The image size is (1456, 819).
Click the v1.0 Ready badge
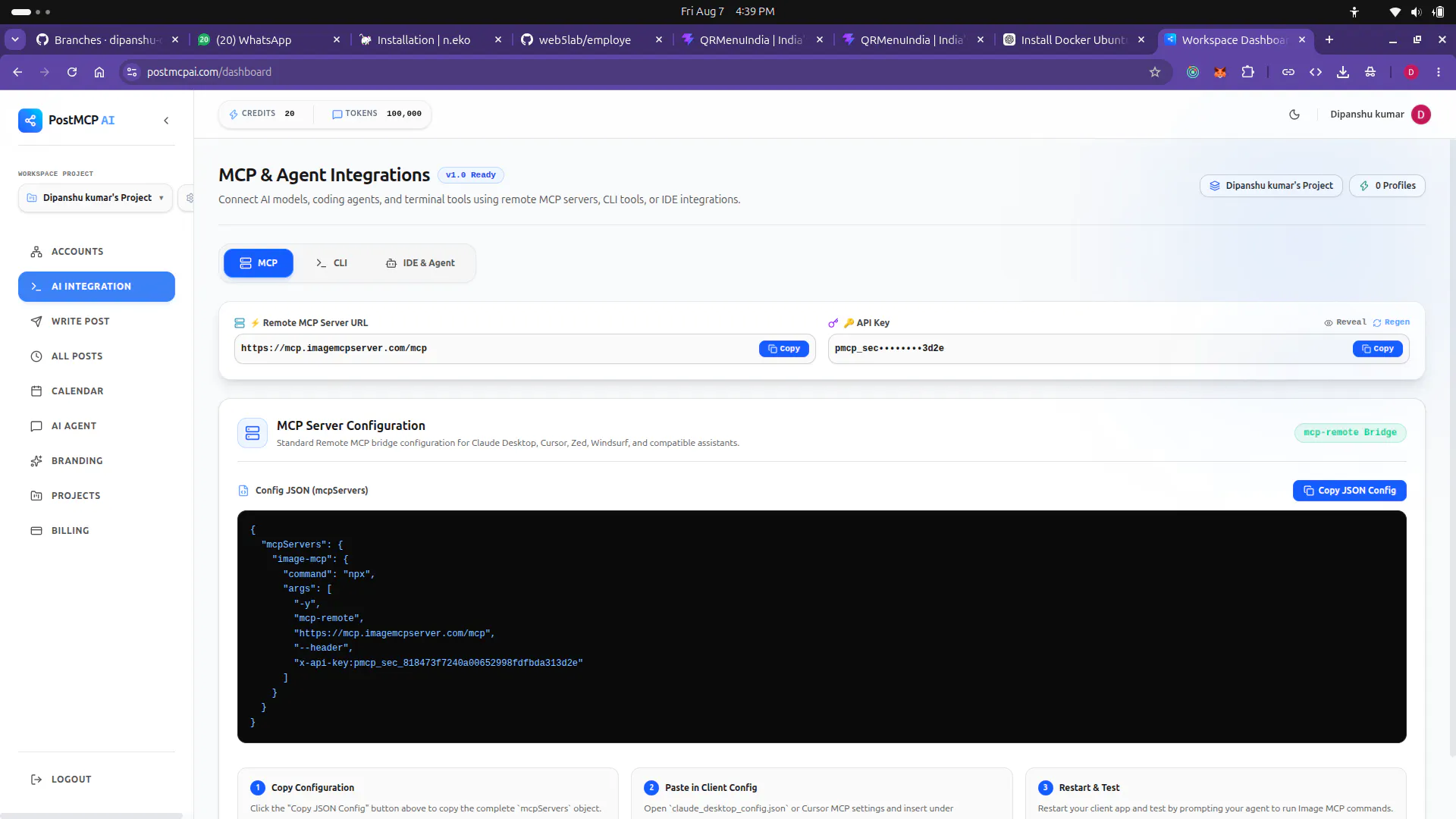(x=470, y=175)
